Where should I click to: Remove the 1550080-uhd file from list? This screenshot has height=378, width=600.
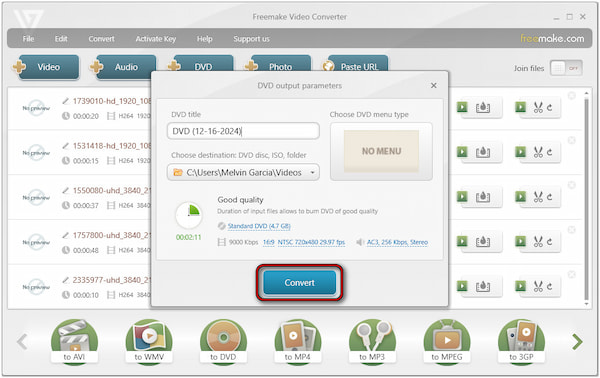pyautogui.click(x=572, y=185)
